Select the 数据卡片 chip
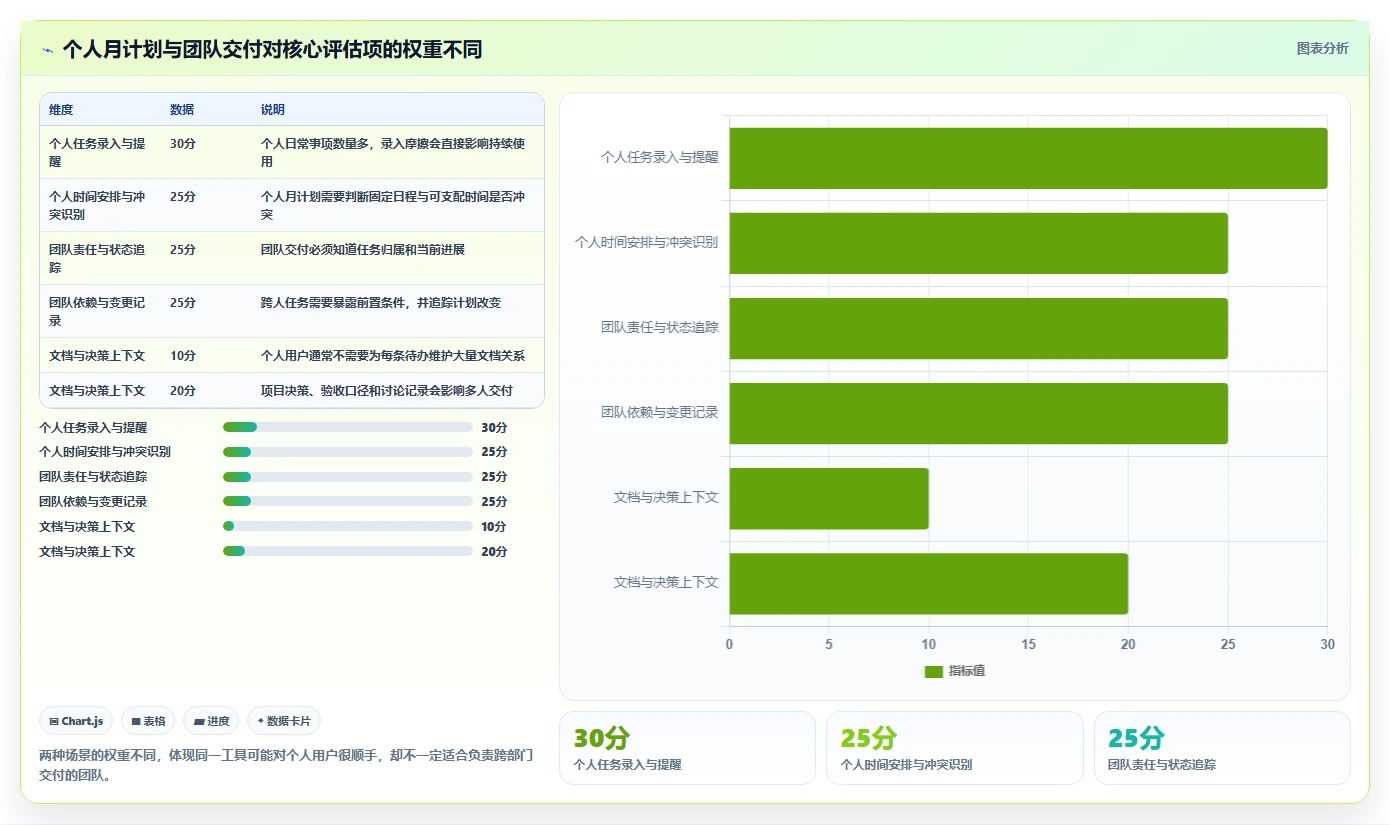This screenshot has height=825, width=1390. 284,721
